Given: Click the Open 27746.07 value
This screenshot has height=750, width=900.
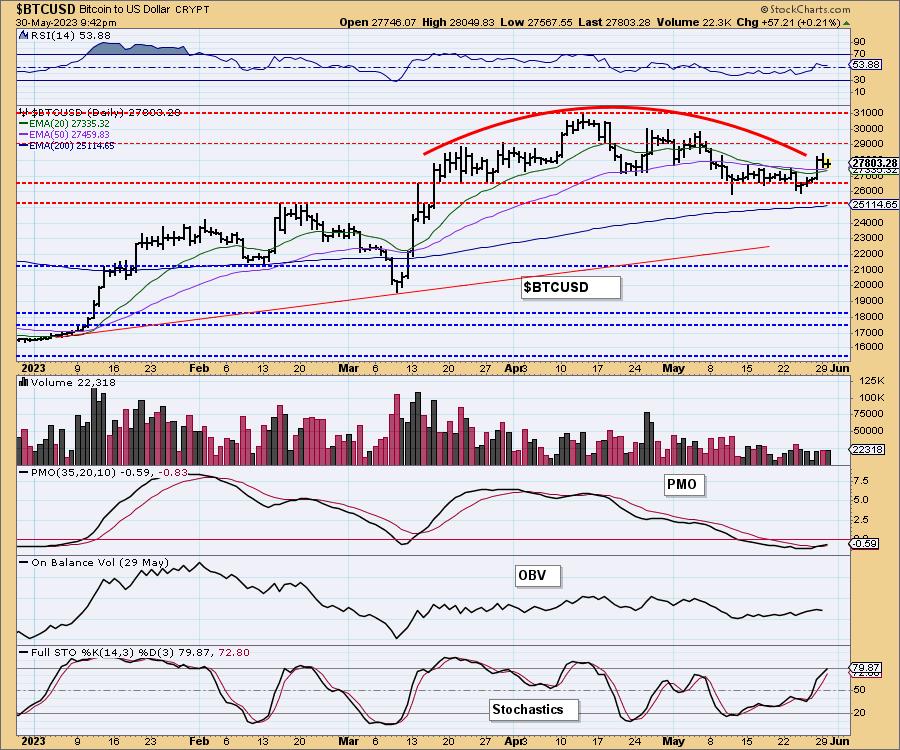Looking at the screenshot, I should [x=377, y=22].
